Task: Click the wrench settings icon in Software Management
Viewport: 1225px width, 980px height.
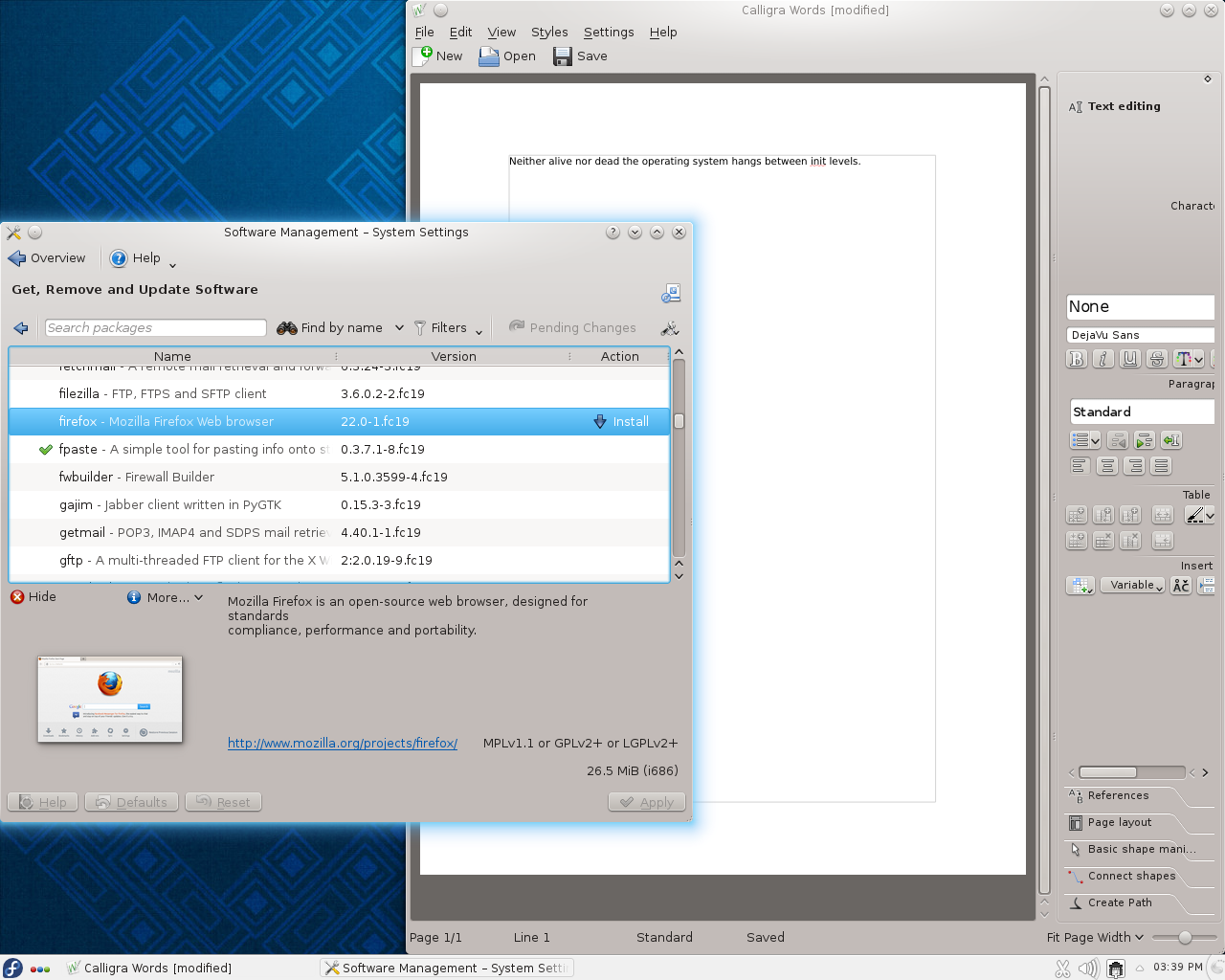Action: (x=670, y=328)
